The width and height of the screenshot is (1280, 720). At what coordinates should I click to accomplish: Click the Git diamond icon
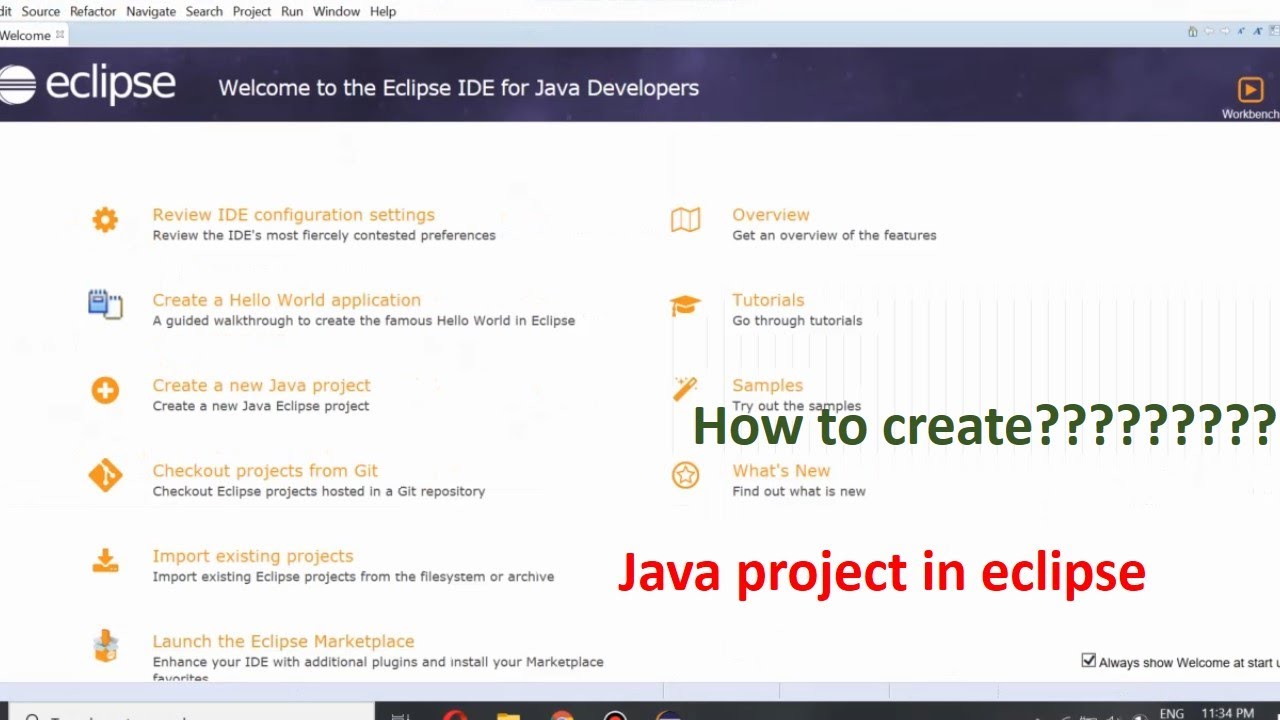105,475
